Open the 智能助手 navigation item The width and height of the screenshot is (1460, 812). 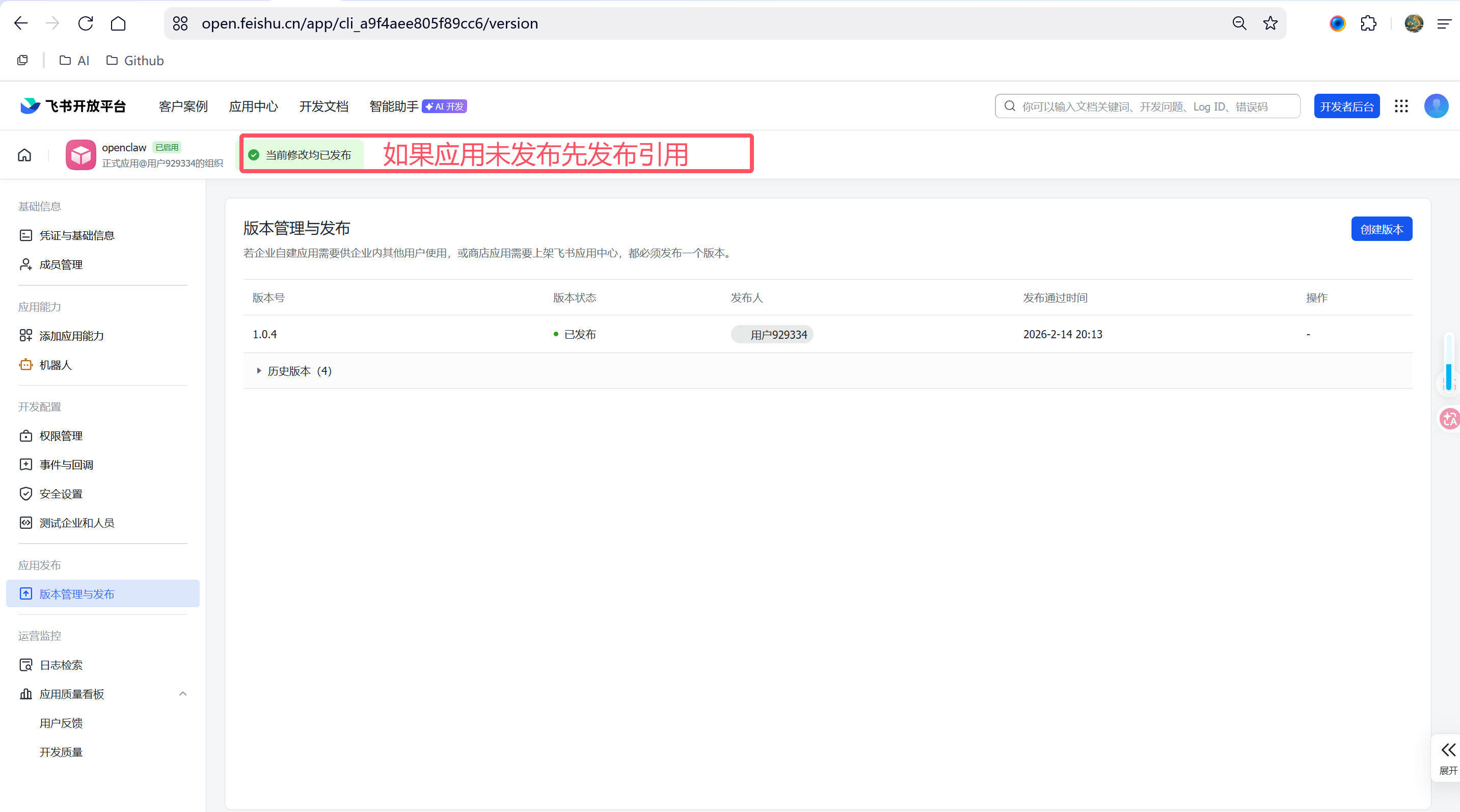[393, 106]
